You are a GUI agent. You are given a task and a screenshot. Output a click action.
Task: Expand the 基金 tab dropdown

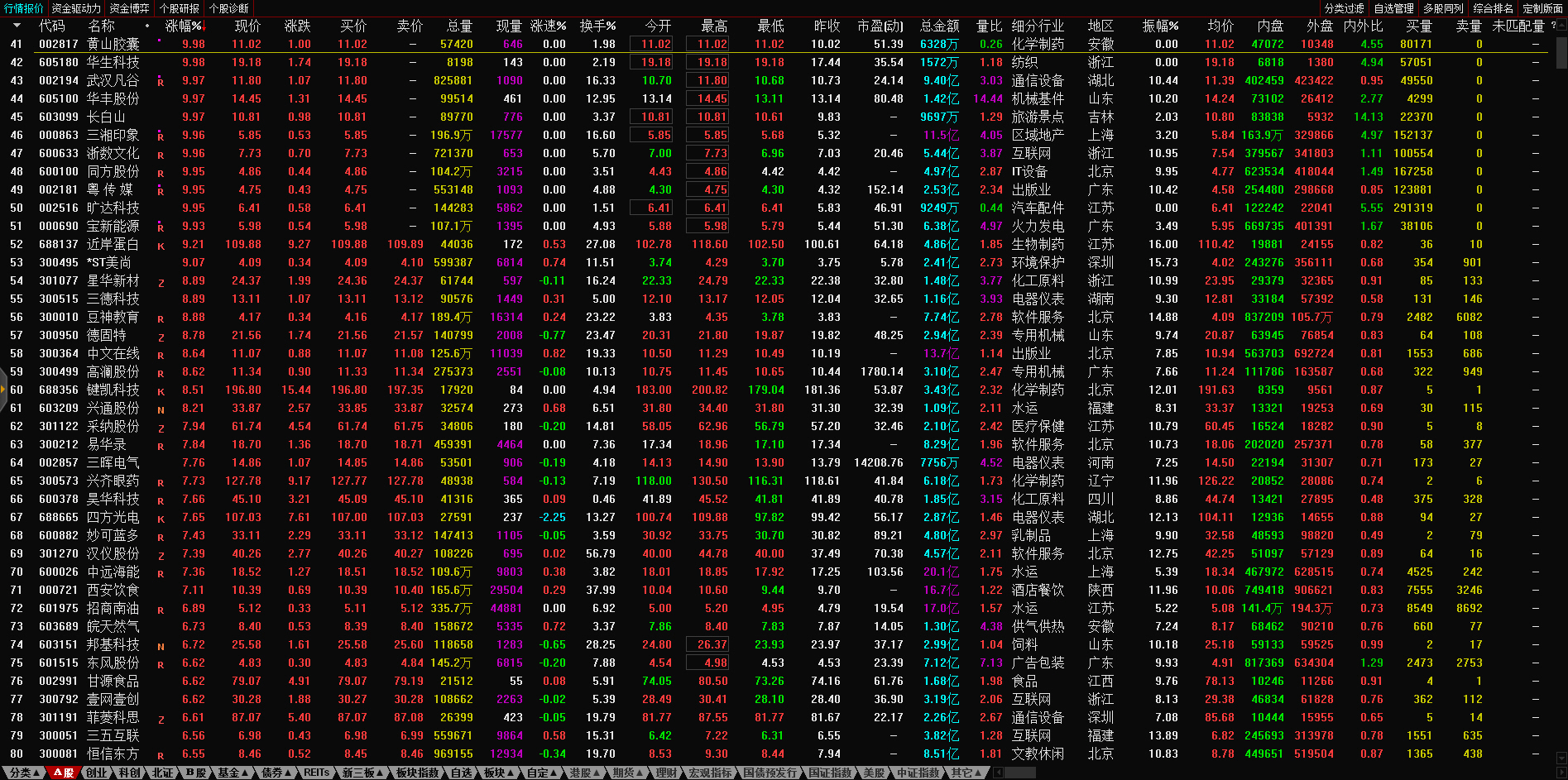233,773
